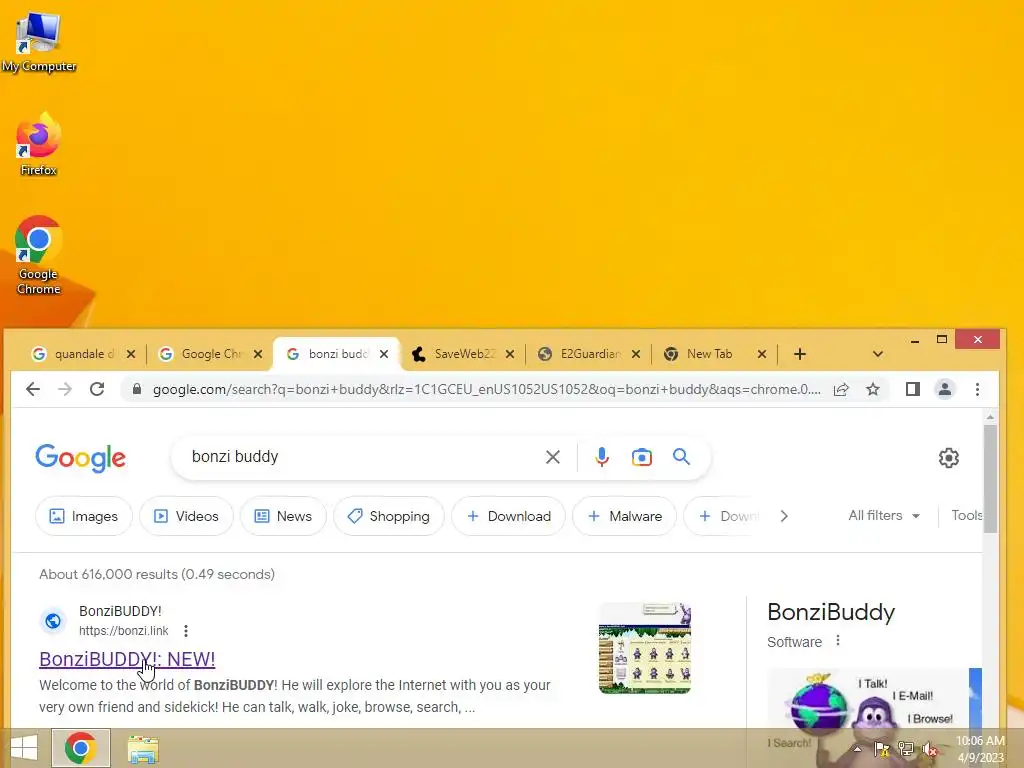Go back in Chrome browser

point(33,389)
